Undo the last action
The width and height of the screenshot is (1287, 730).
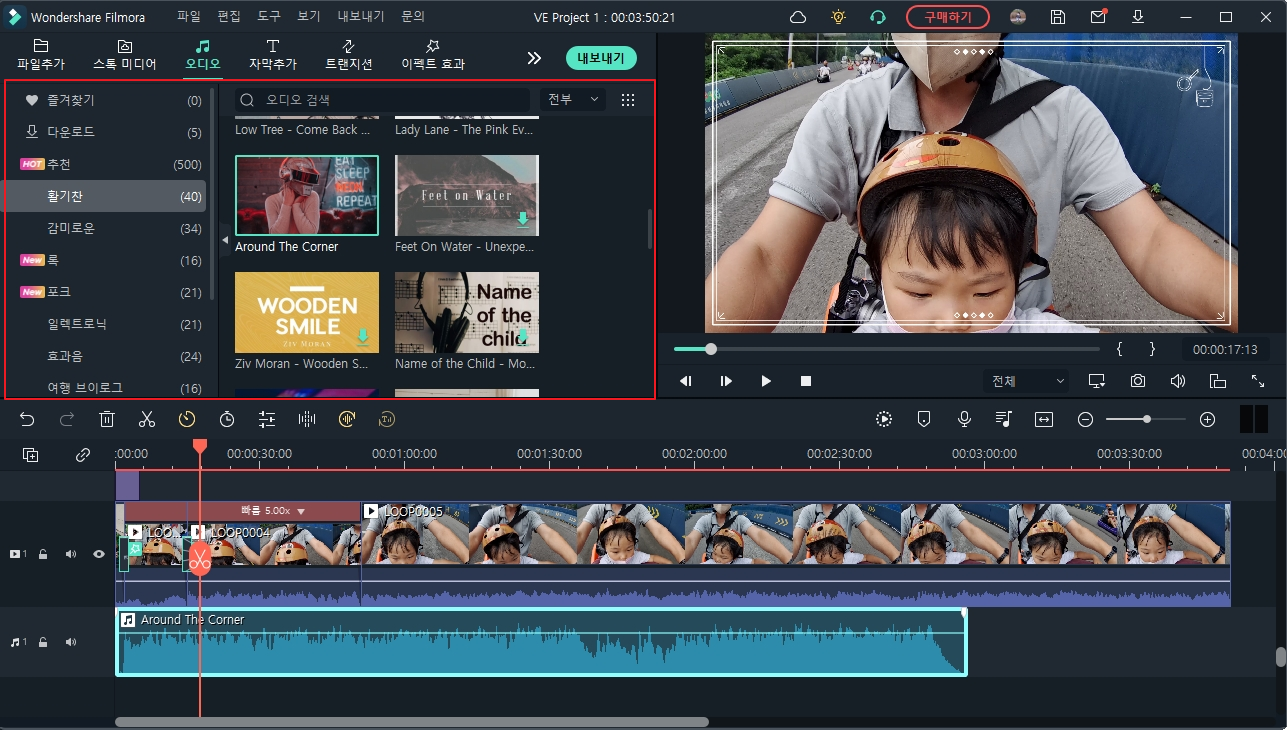coord(27,419)
